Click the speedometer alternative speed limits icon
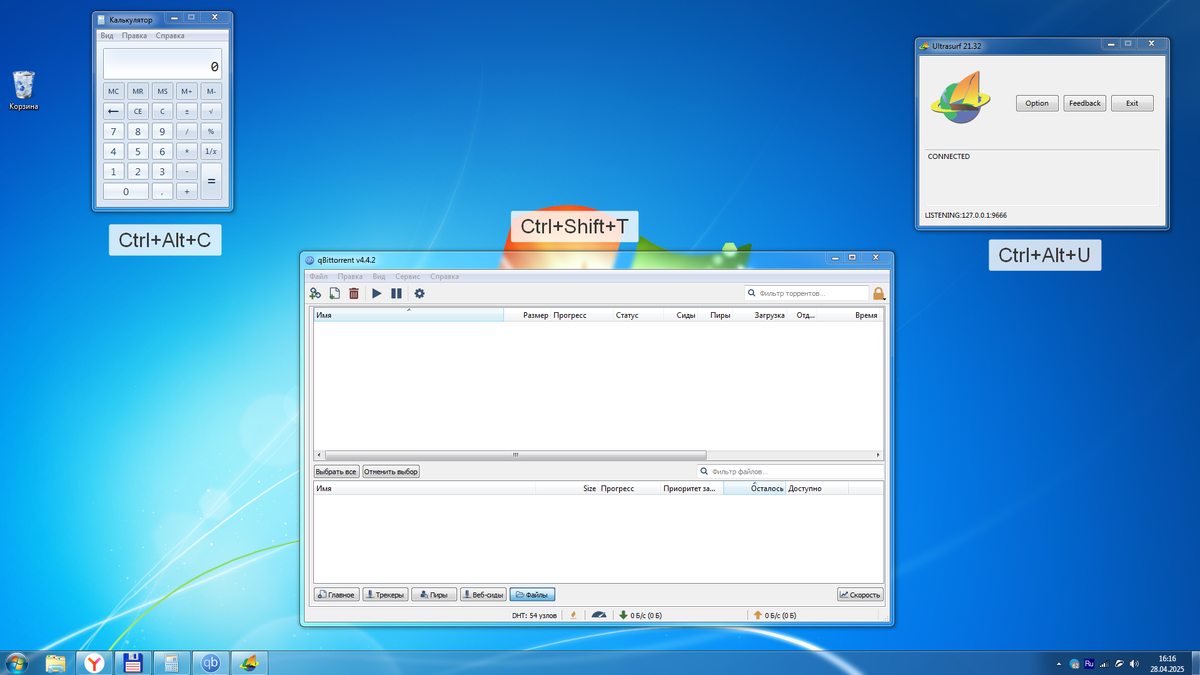 [x=598, y=615]
